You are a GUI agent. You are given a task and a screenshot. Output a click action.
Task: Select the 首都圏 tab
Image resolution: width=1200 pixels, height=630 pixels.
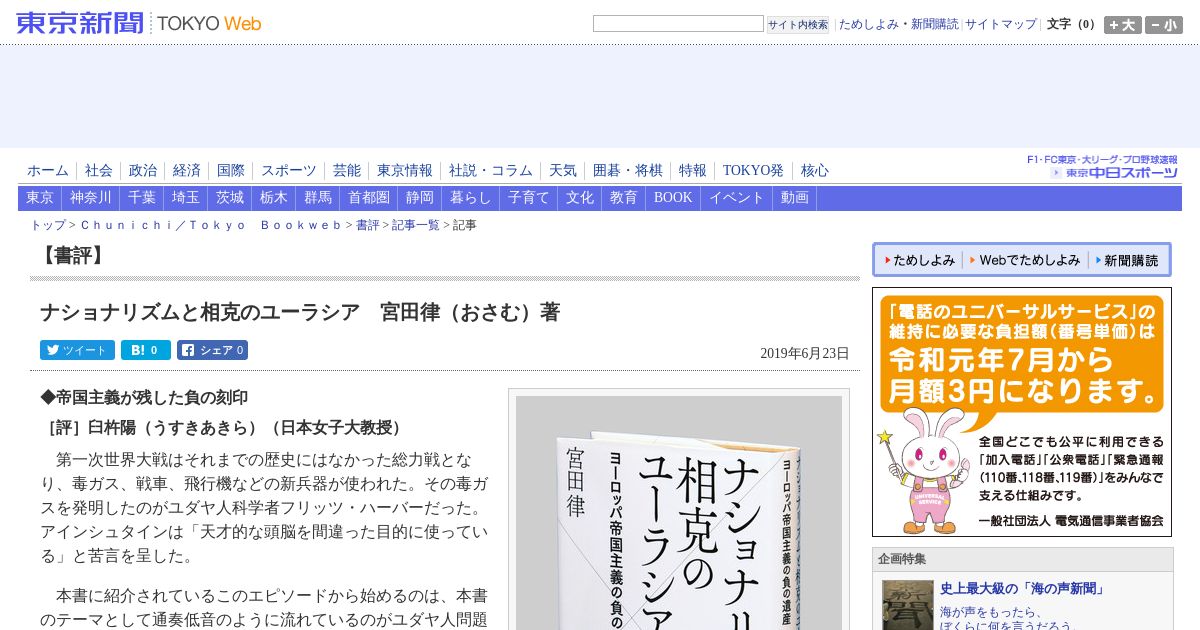(x=369, y=198)
